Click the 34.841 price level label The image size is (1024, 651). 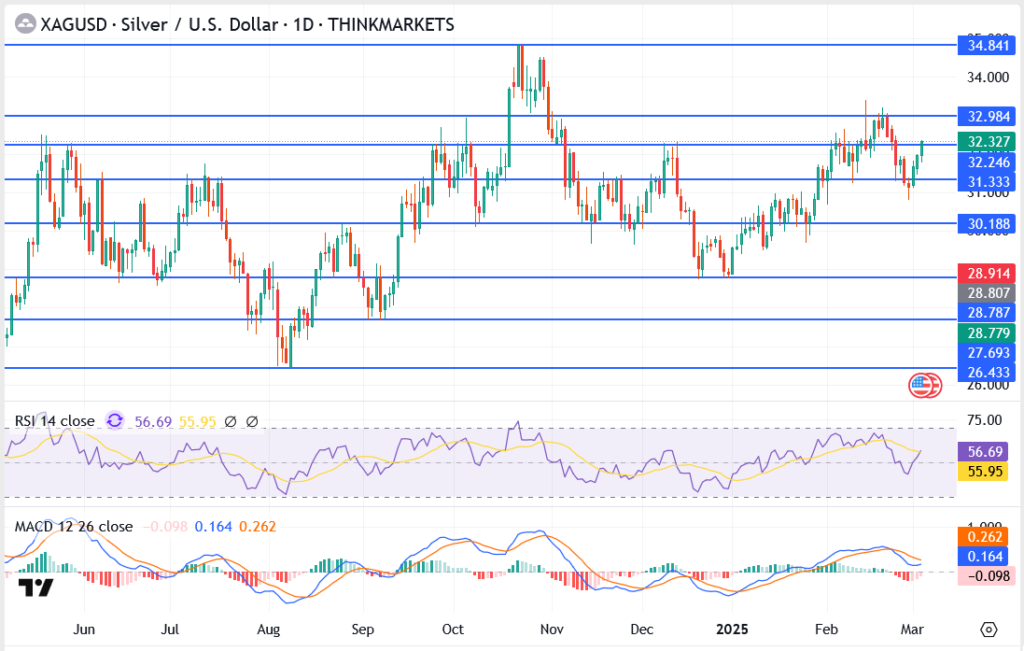(x=986, y=45)
